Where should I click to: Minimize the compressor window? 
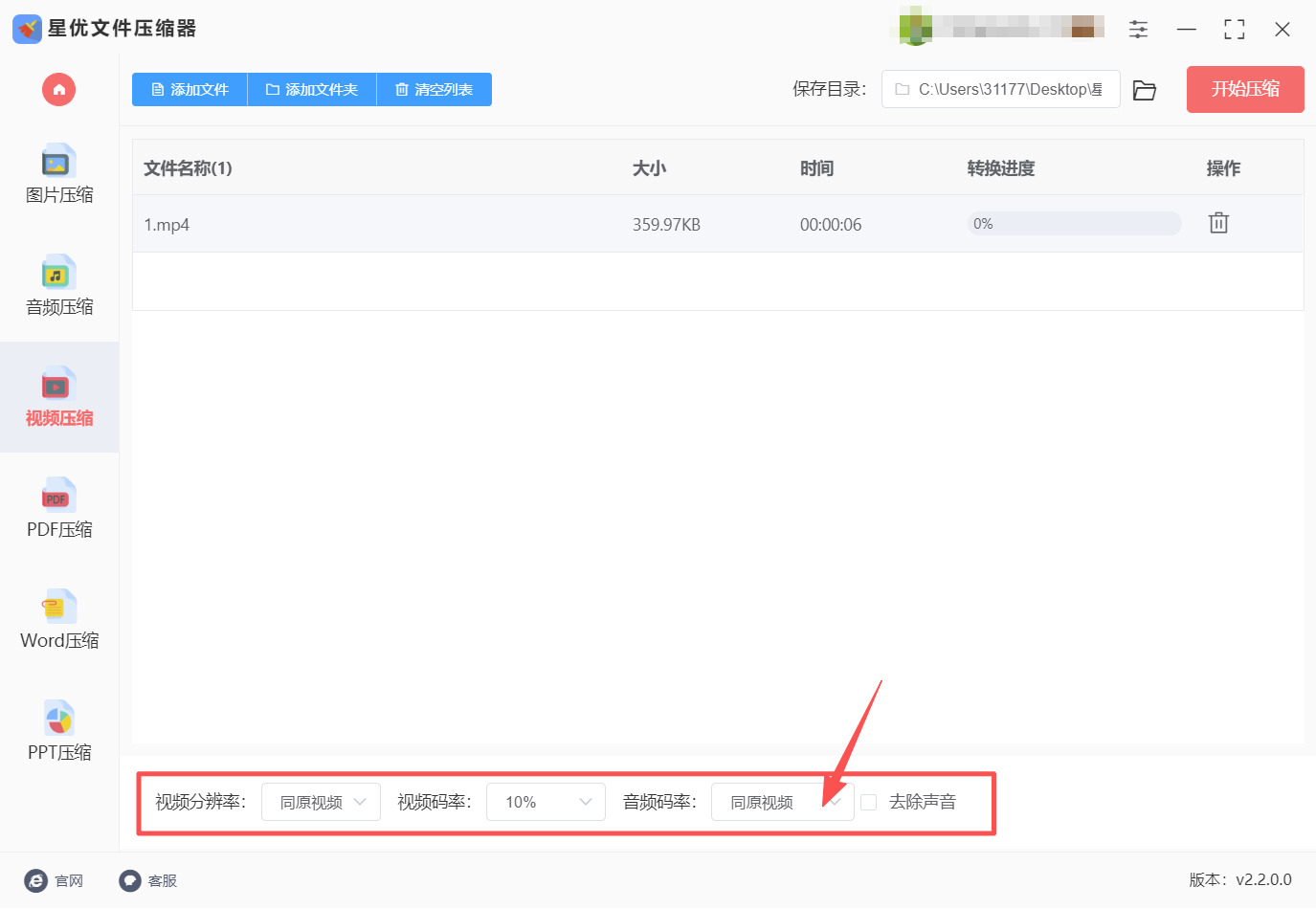point(1187,29)
